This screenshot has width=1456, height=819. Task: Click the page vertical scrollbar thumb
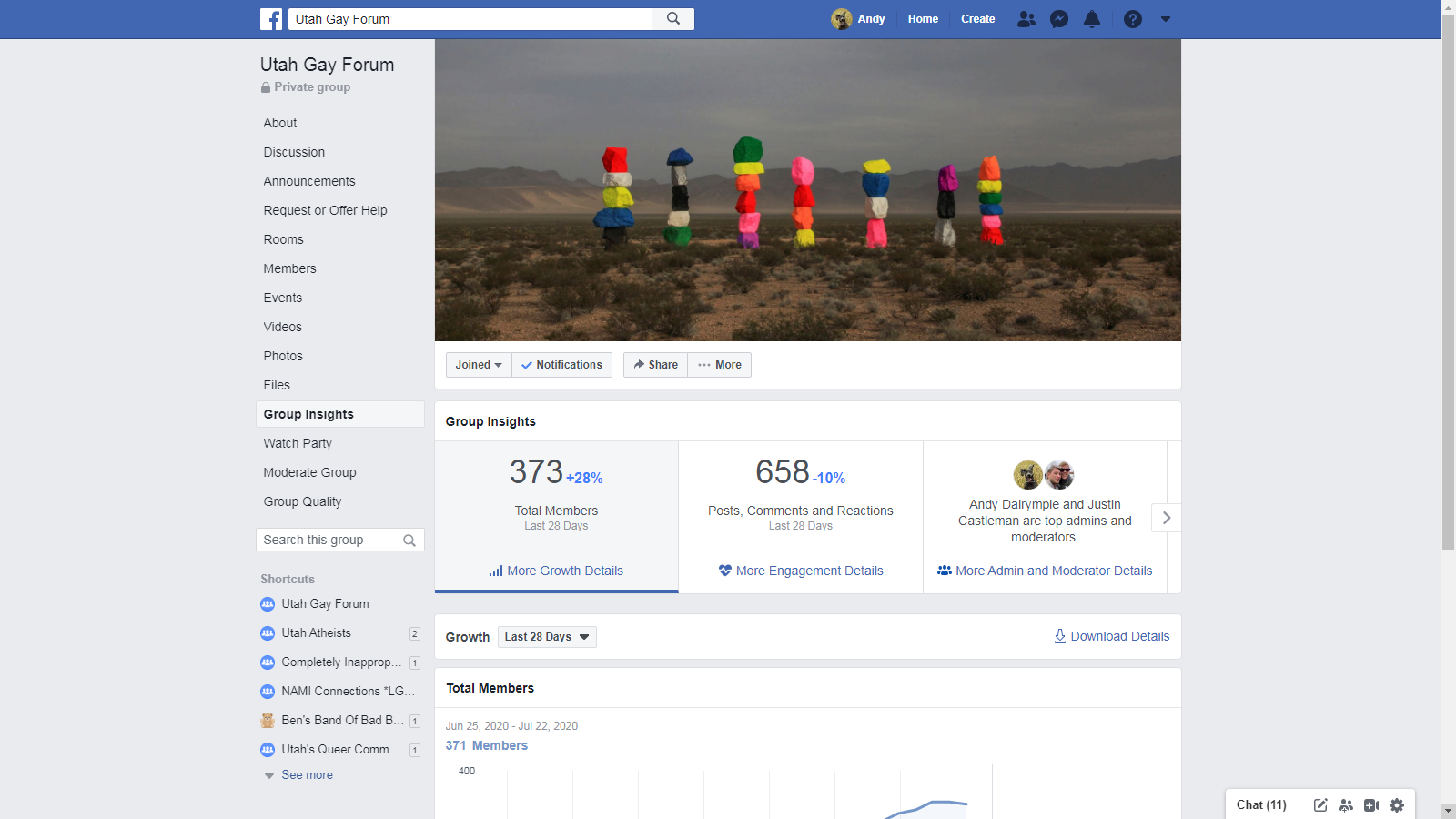coord(1449,283)
